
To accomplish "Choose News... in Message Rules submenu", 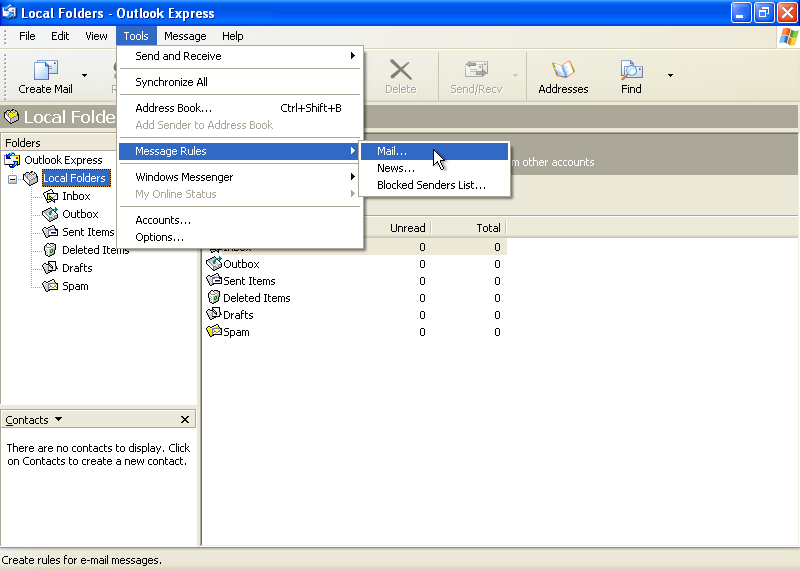I will click(x=434, y=168).
